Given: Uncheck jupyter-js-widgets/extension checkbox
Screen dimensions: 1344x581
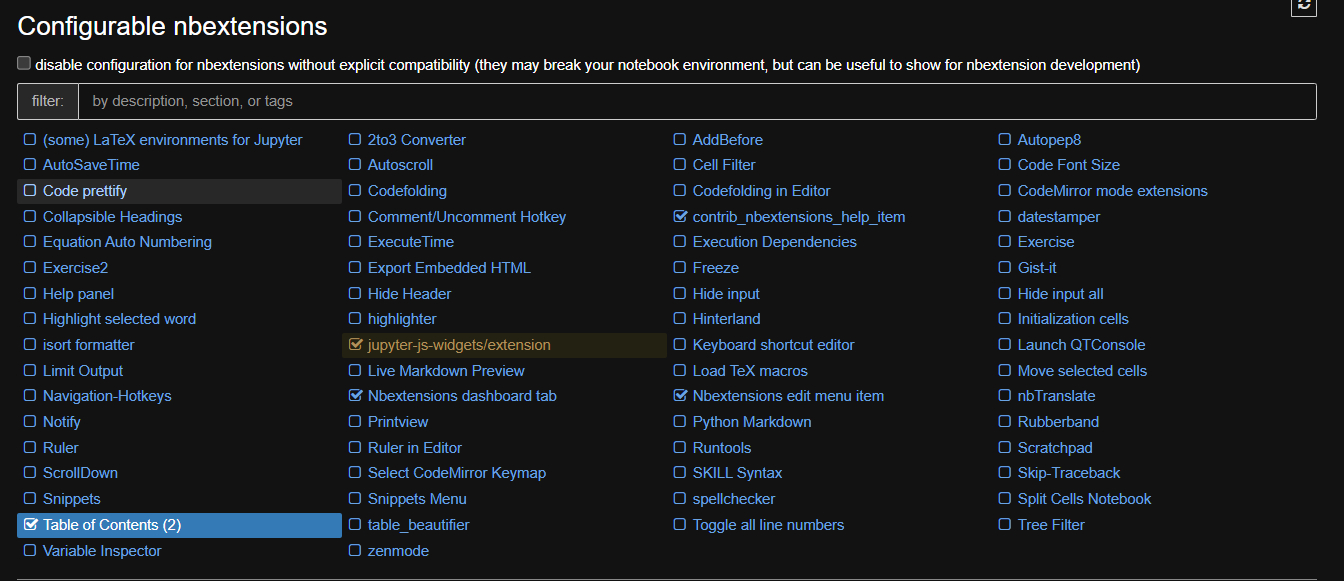Looking at the screenshot, I should click(355, 345).
